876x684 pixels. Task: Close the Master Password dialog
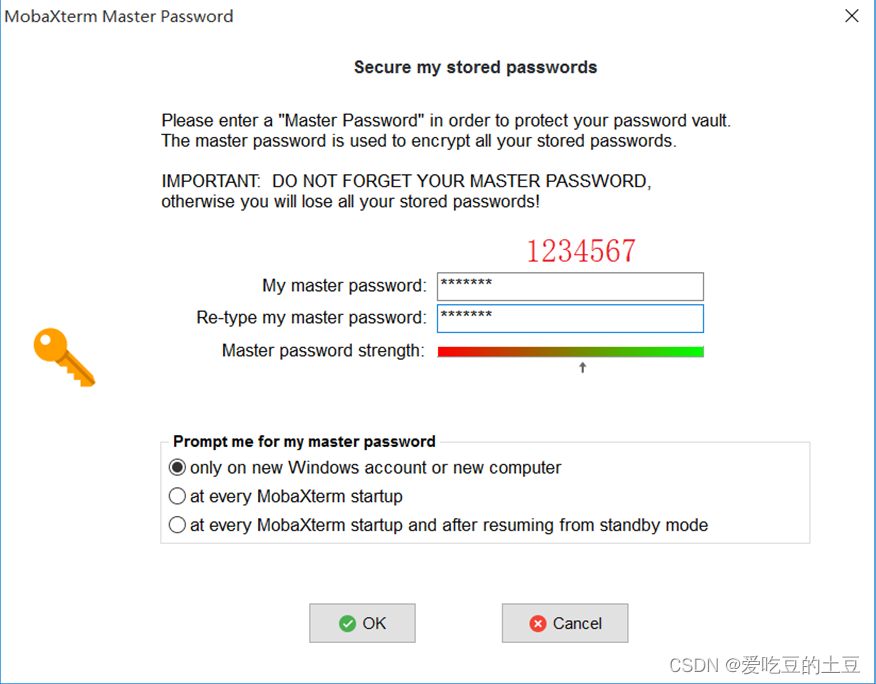click(x=851, y=16)
